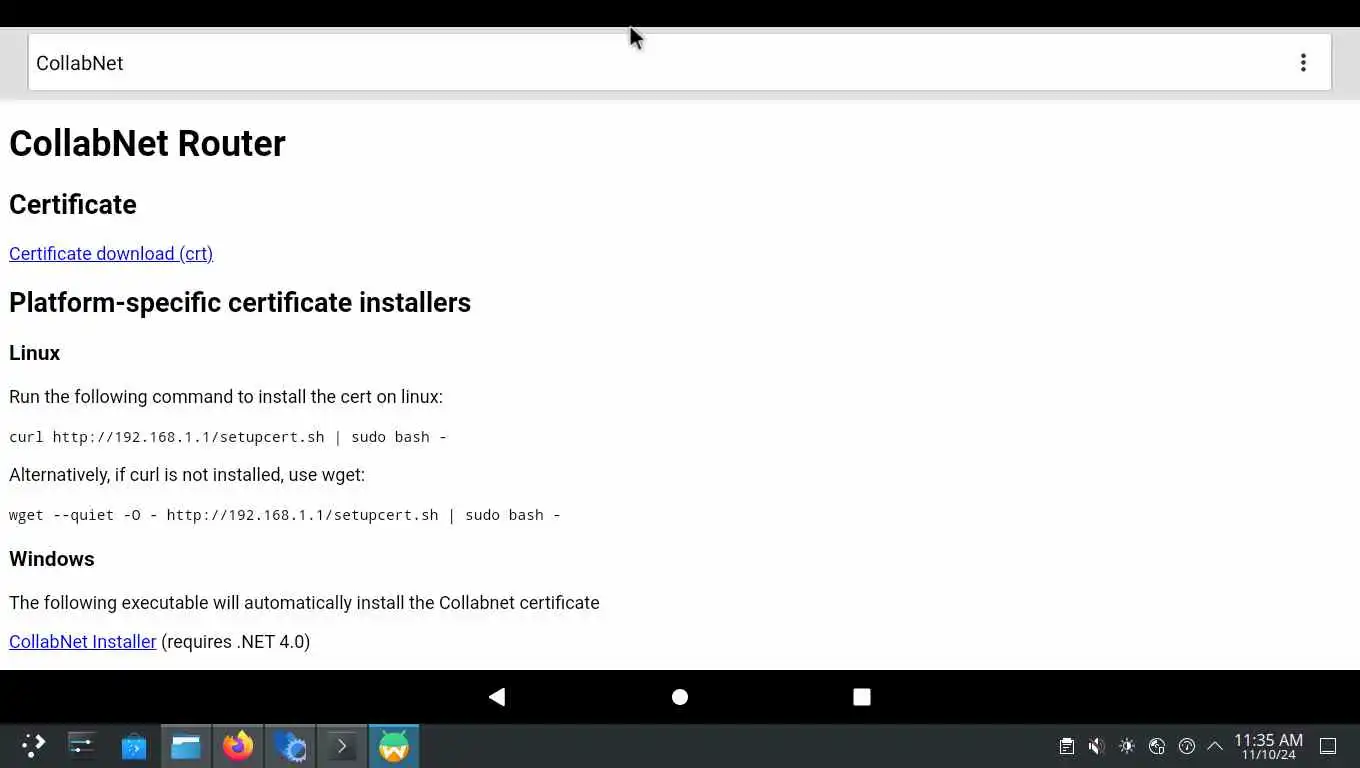Open the blue gear taskbar app
The height and width of the screenshot is (768, 1360).
(290, 746)
